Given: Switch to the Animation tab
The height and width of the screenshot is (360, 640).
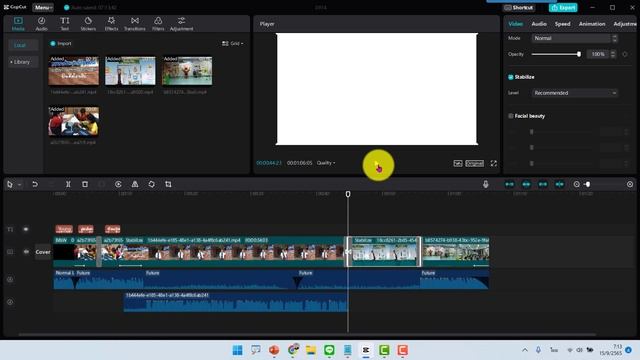Looking at the screenshot, I should pyautogui.click(x=592, y=24).
